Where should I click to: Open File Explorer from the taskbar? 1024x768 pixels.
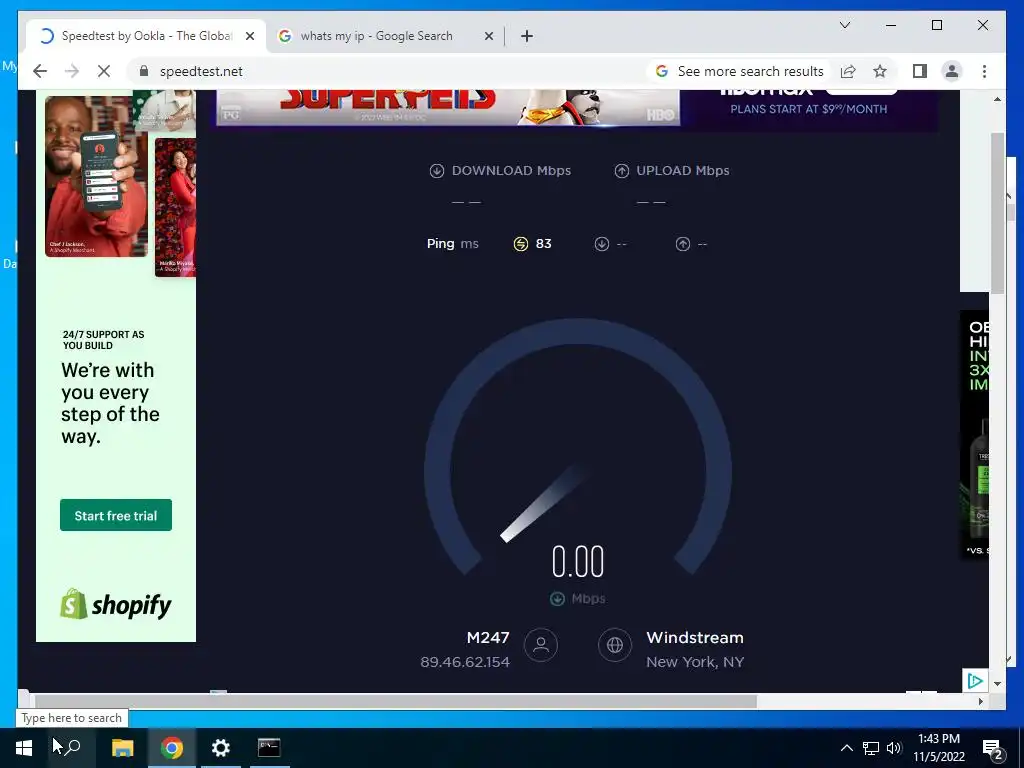pos(122,748)
